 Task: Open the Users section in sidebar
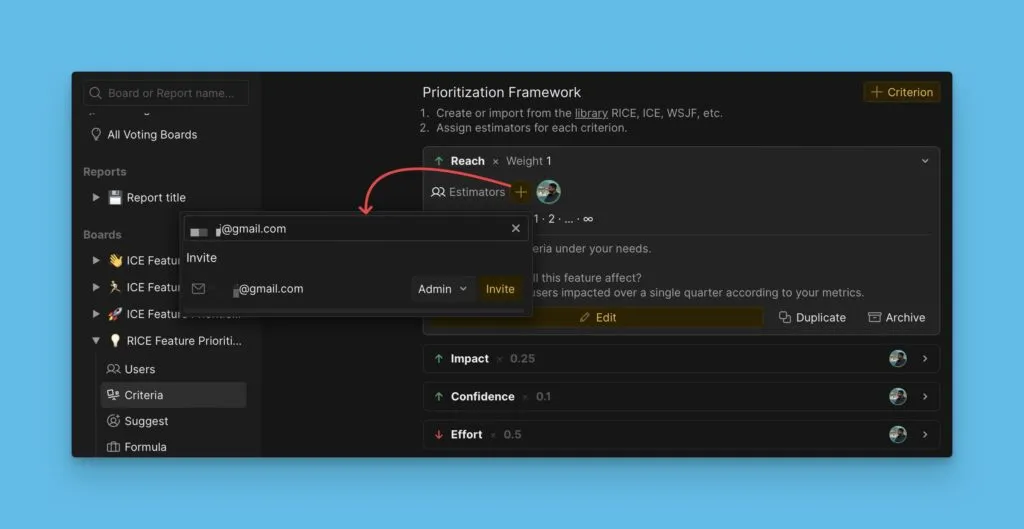[x=139, y=369]
